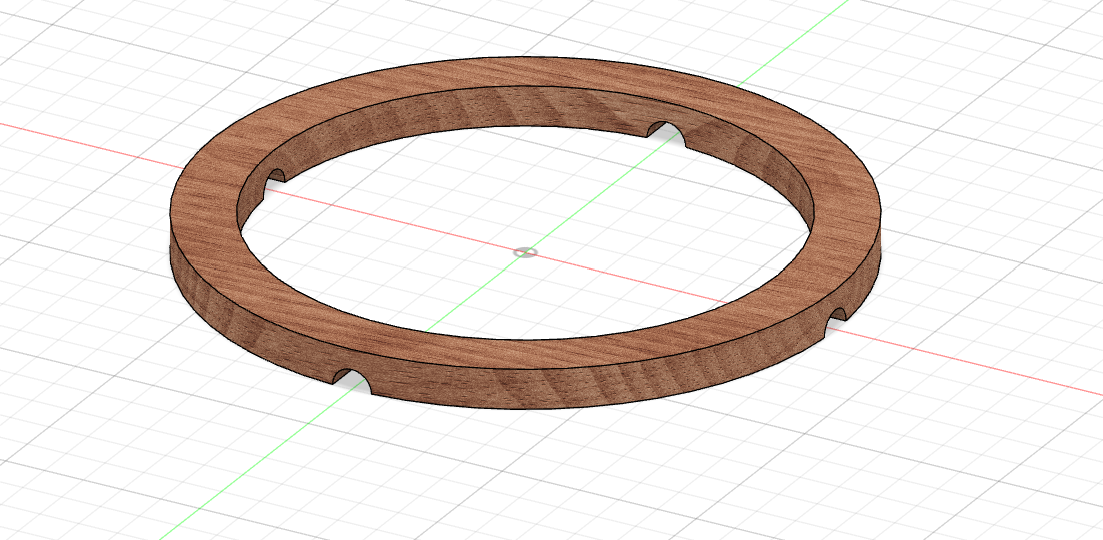Pick the notch on the far inner edge

coord(666,134)
